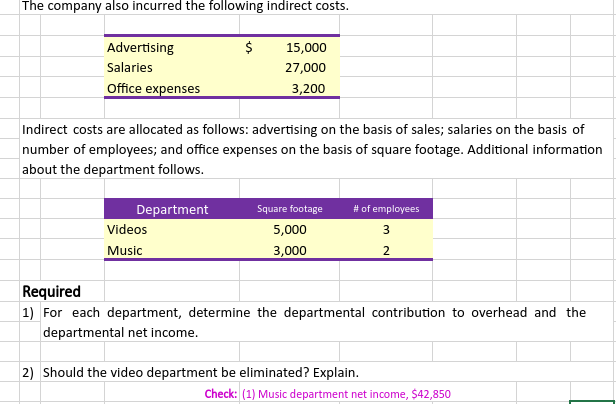Select the 'Advertising' label cell
The image size is (616, 404).
point(172,47)
